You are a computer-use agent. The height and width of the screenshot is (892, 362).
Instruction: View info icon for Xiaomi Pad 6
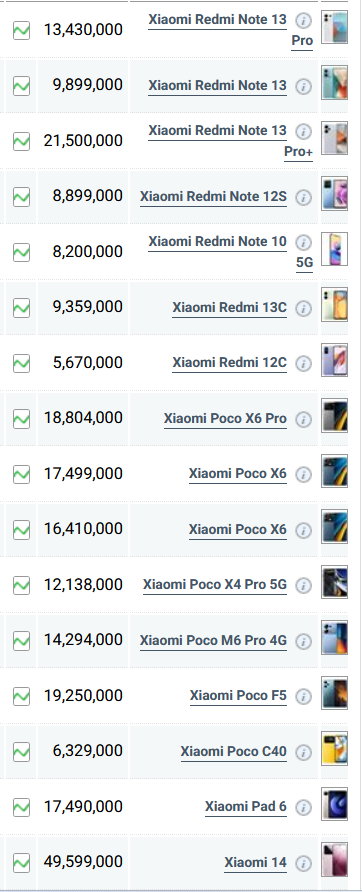[304, 807]
